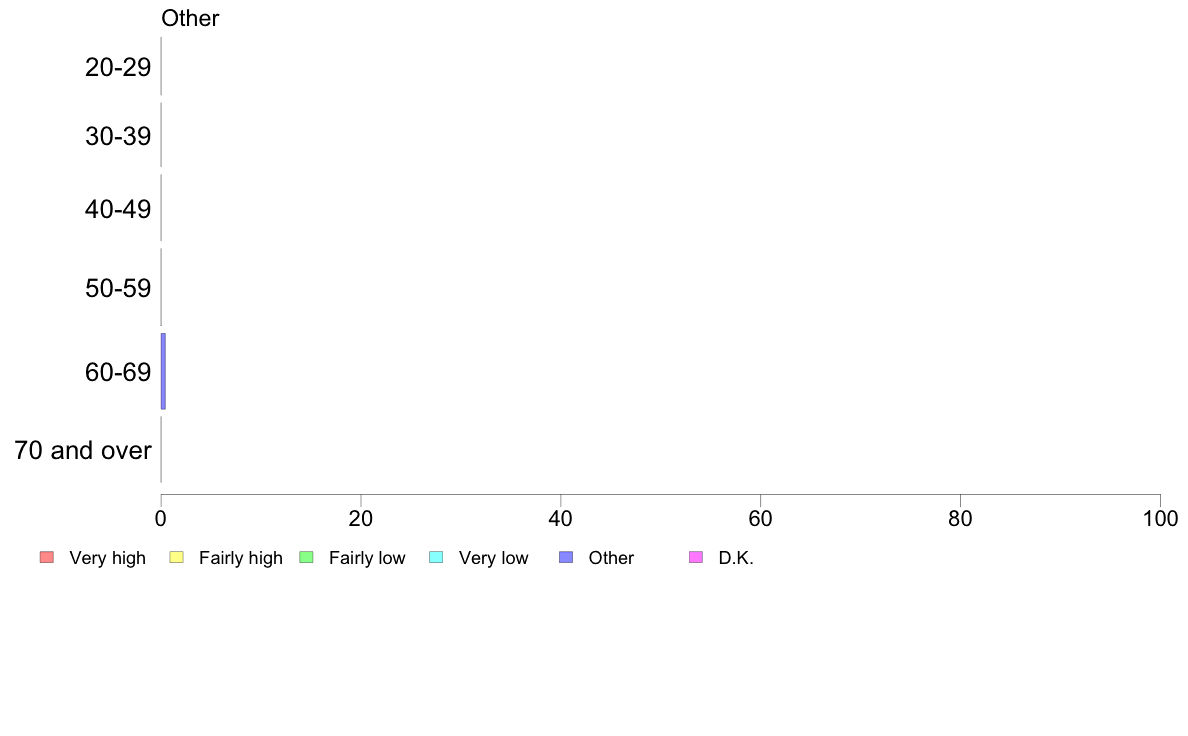
Task: Click the Other chart title
Action: pyautogui.click(x=190, y=18)
